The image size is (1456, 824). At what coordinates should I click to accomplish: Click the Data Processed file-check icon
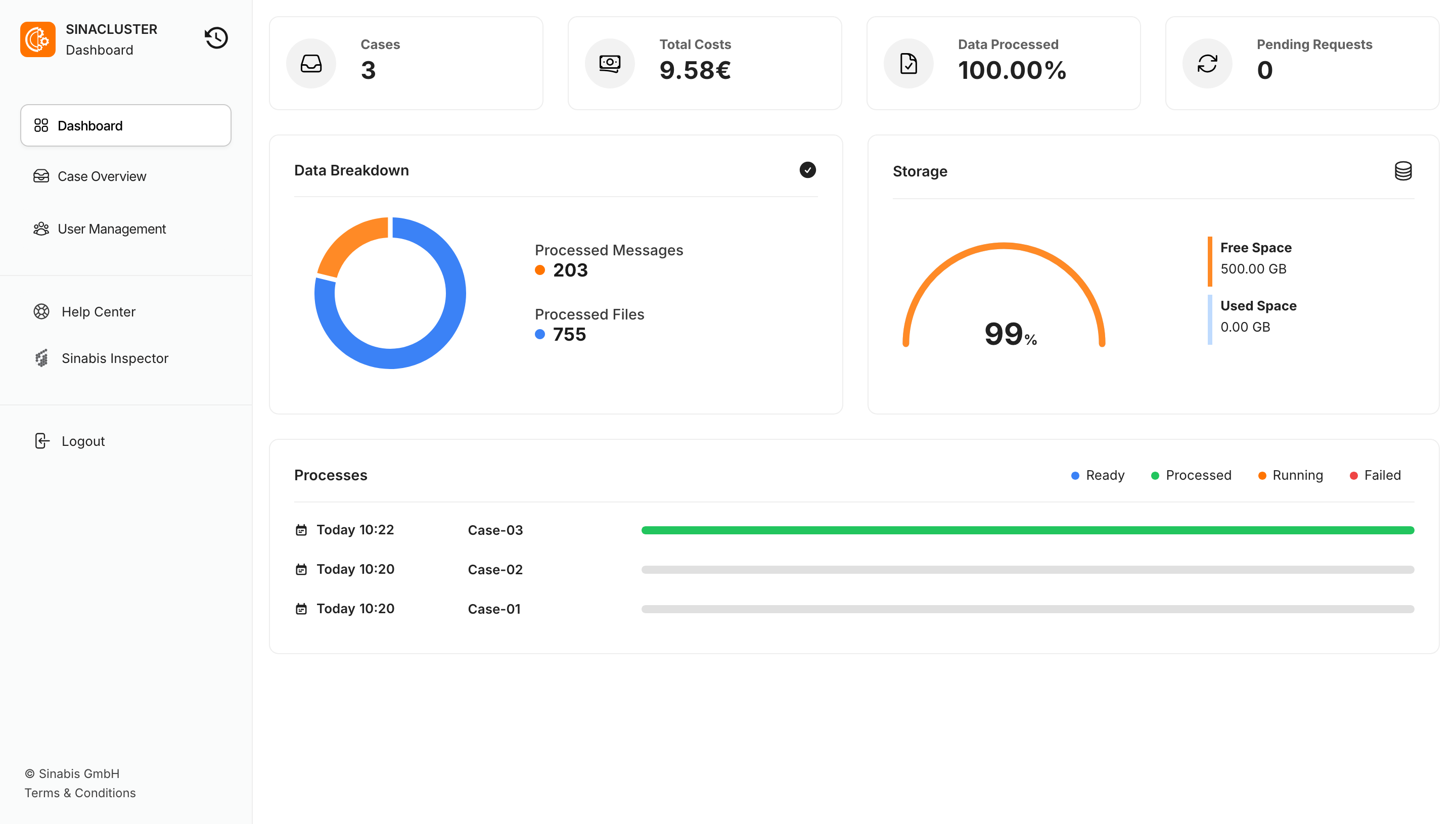pos(909,63)
